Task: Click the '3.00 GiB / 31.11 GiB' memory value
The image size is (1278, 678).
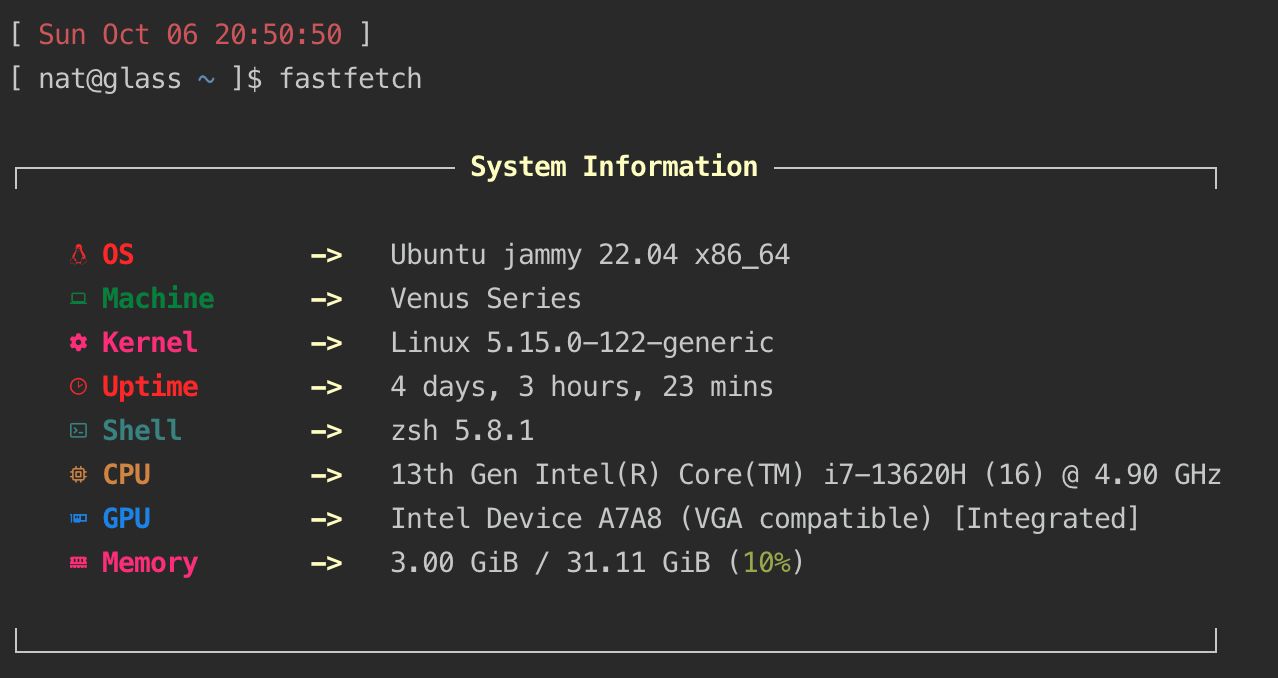Action: (550, 563)
